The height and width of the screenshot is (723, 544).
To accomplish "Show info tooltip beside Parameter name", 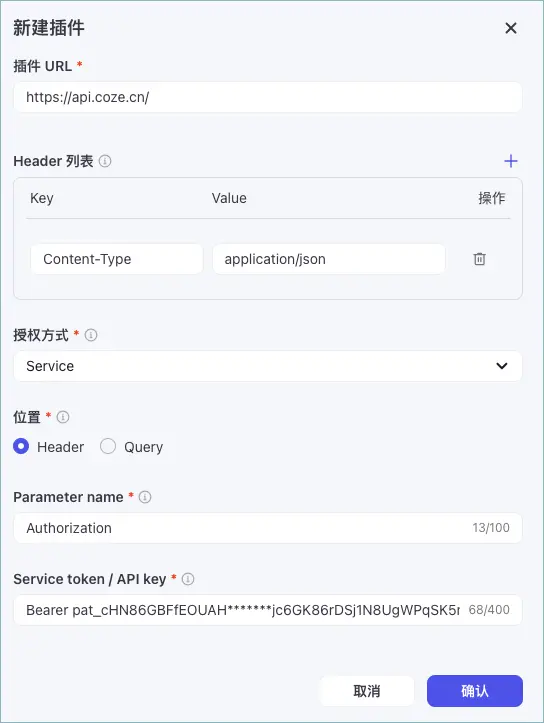I will pos(145,497).
